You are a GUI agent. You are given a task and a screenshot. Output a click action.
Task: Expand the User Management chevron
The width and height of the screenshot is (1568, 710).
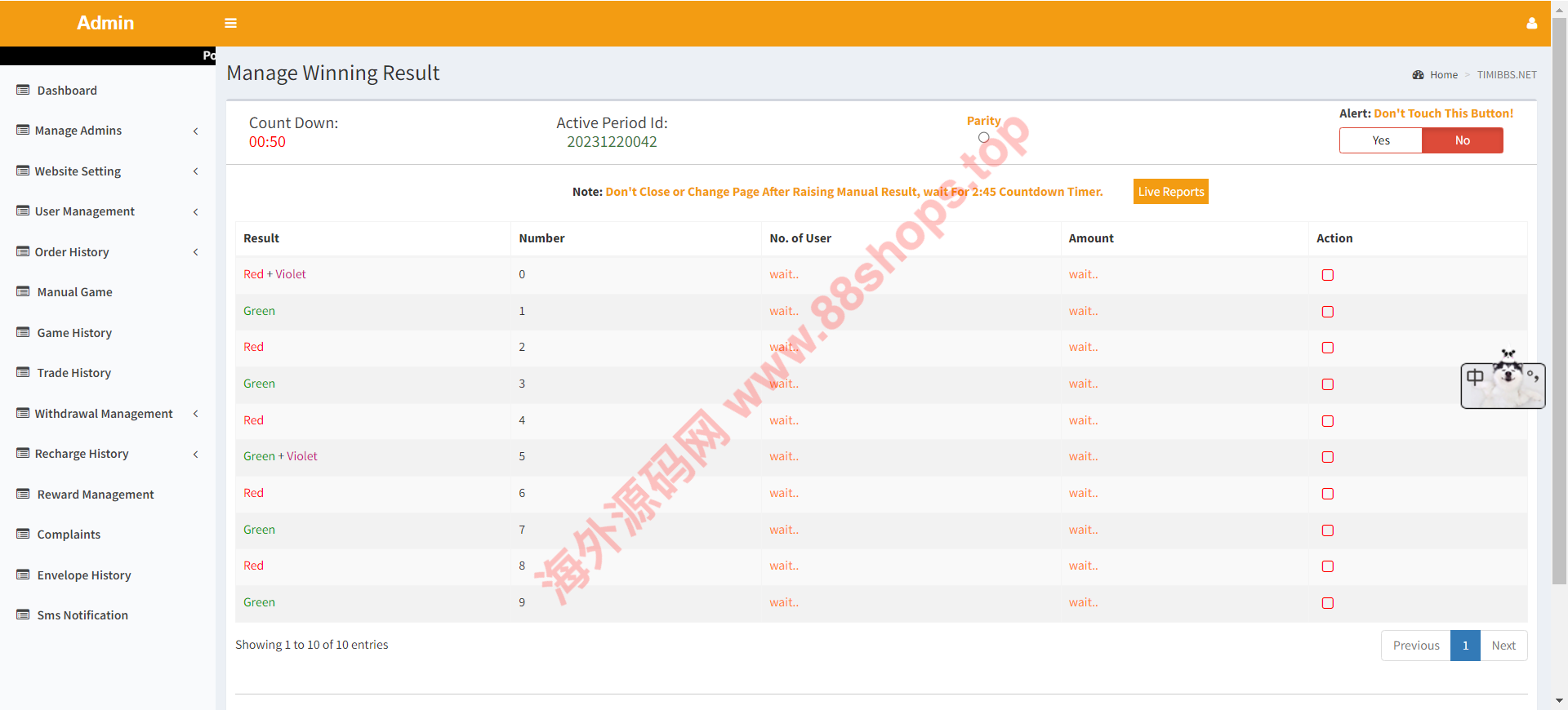click(196, 211)
